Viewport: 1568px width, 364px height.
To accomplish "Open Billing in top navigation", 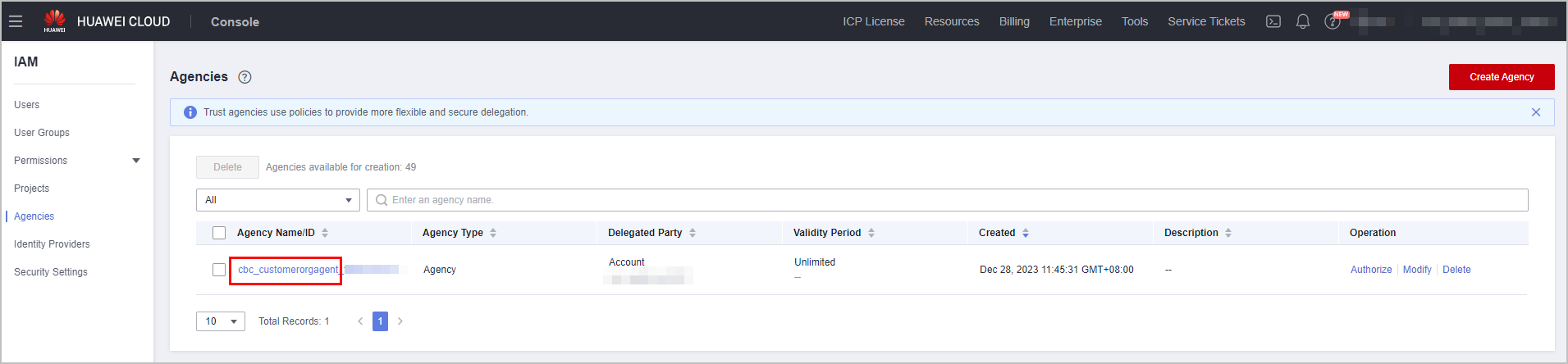I will pyautogui.click(x=1014, y=21).
